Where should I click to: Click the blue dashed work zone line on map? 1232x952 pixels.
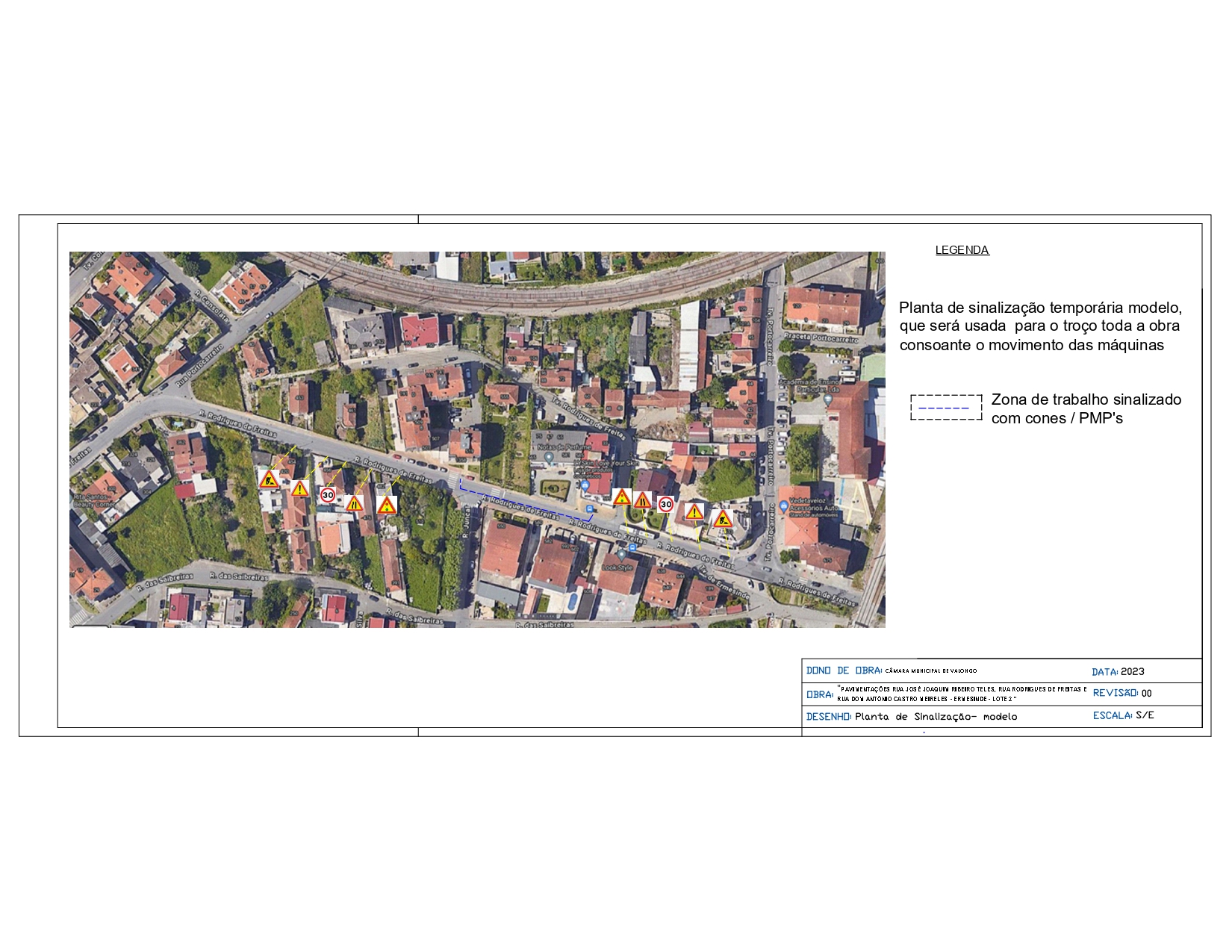523,506
